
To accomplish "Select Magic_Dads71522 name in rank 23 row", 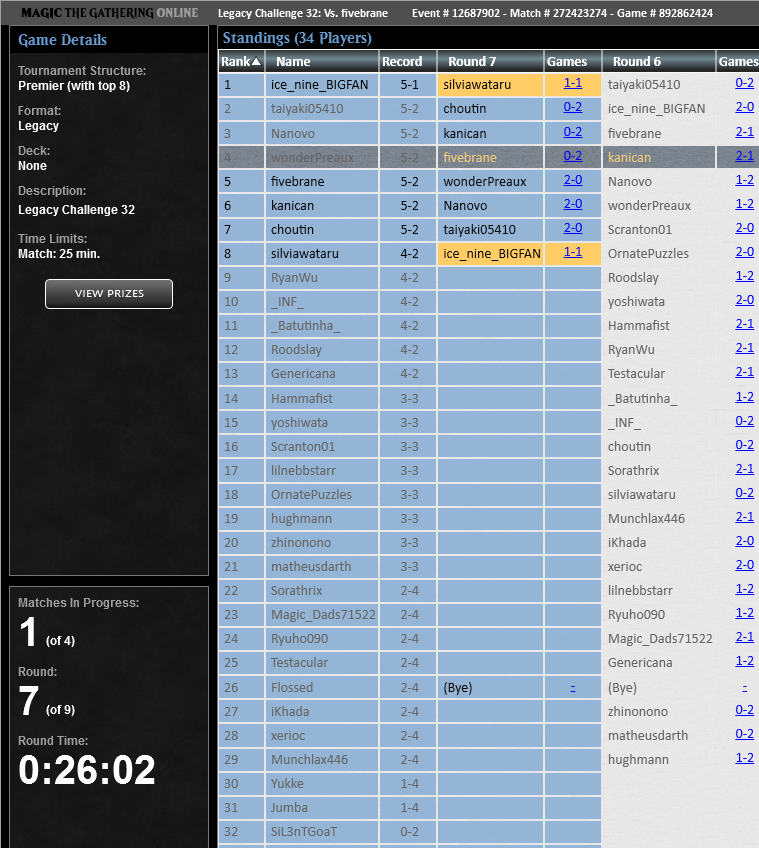I will pyautogui.click(x=323, y=615).
